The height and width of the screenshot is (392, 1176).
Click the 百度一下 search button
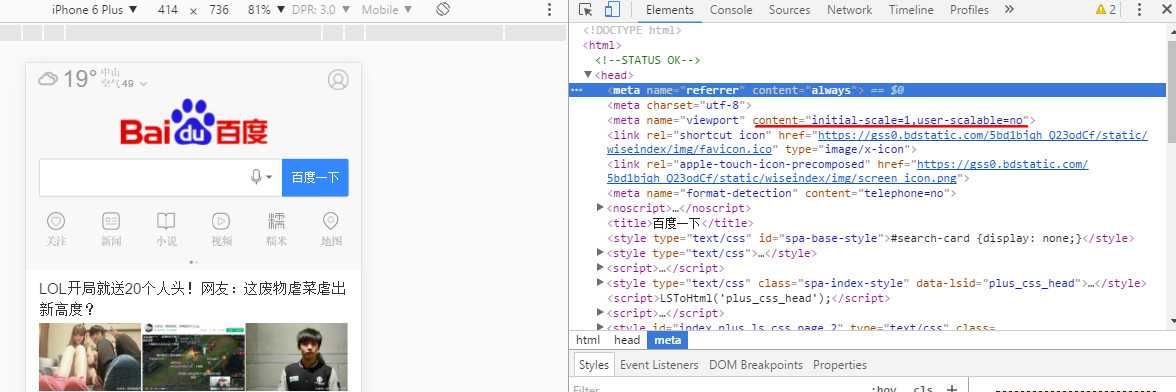[315, 178]
